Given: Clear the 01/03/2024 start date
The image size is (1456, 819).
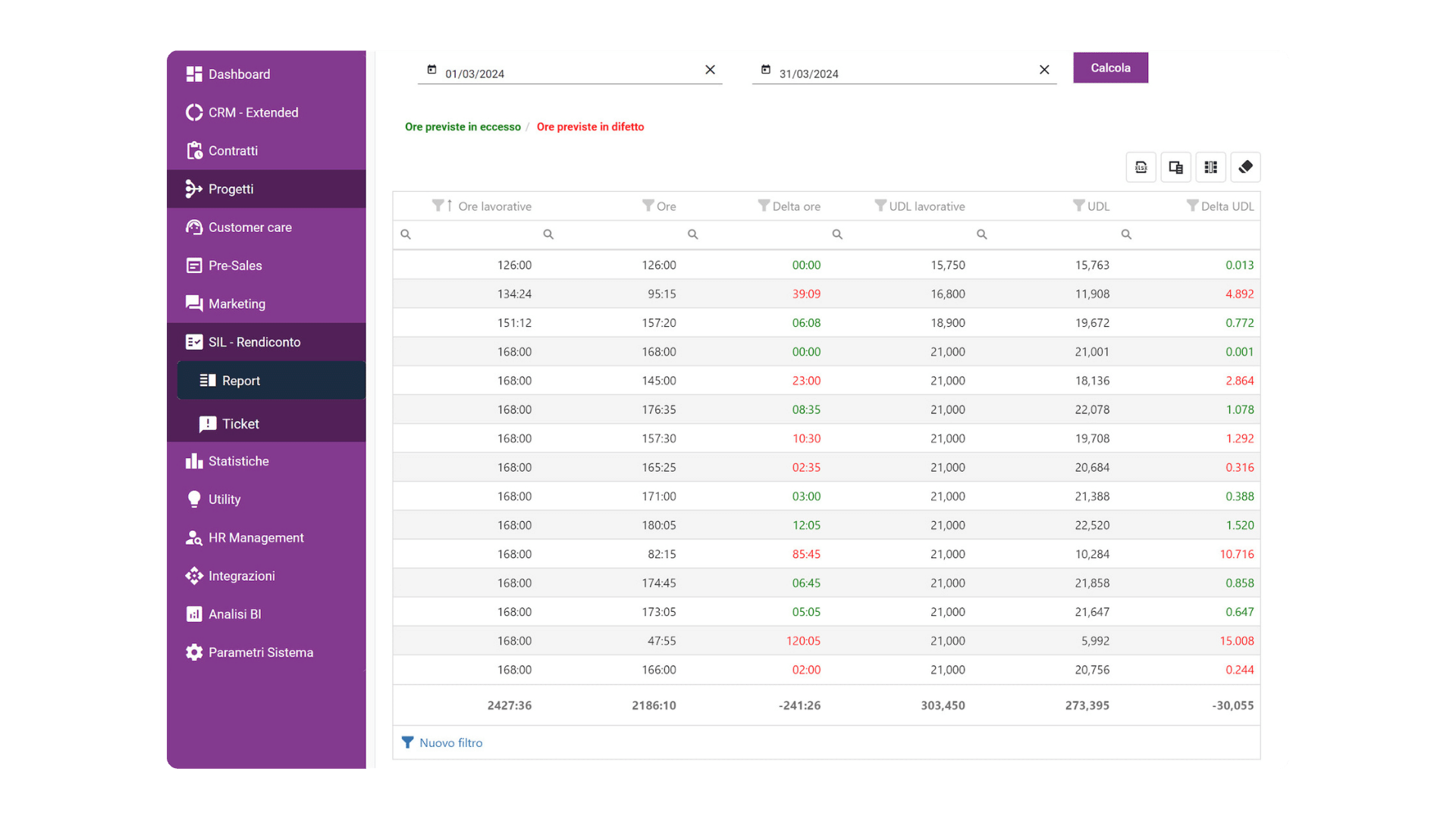Looking at the screenshot, I should (710, 70).
